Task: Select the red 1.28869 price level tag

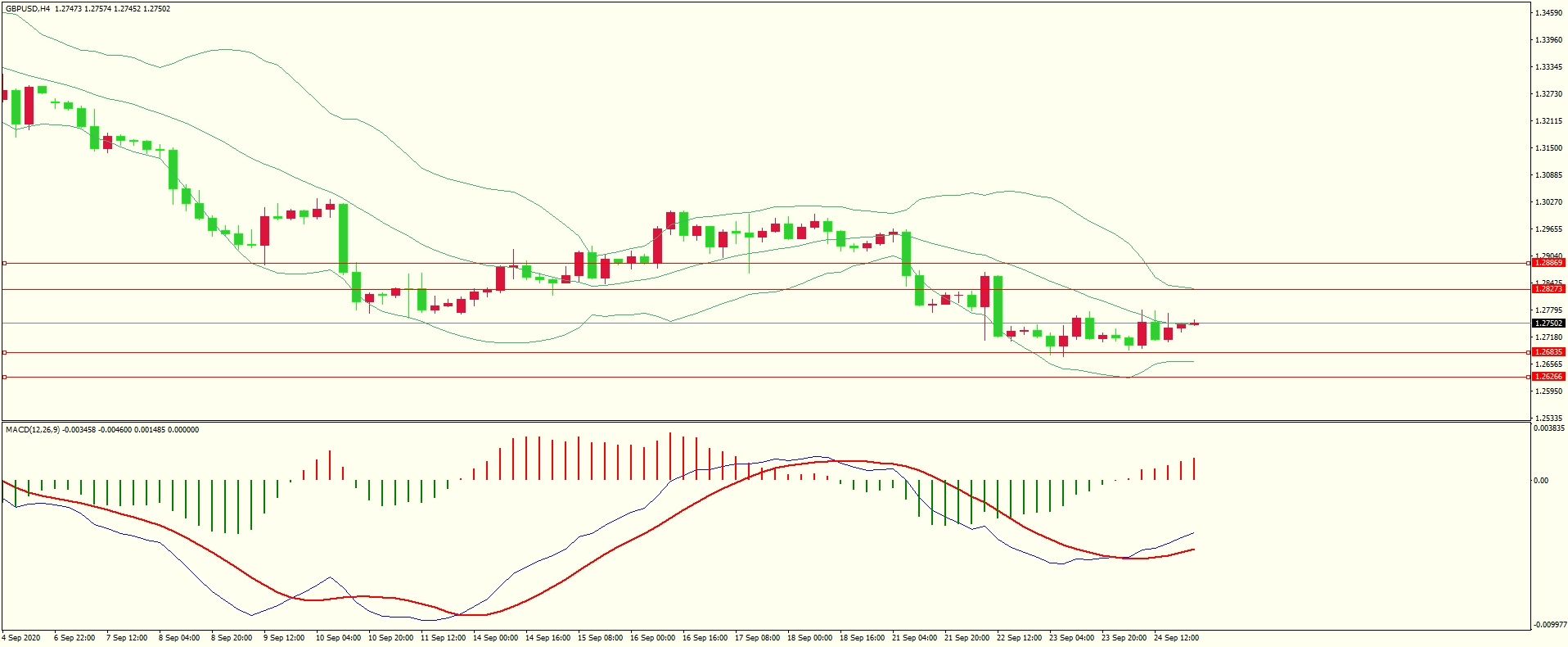Action: [x=1548, y=263]
